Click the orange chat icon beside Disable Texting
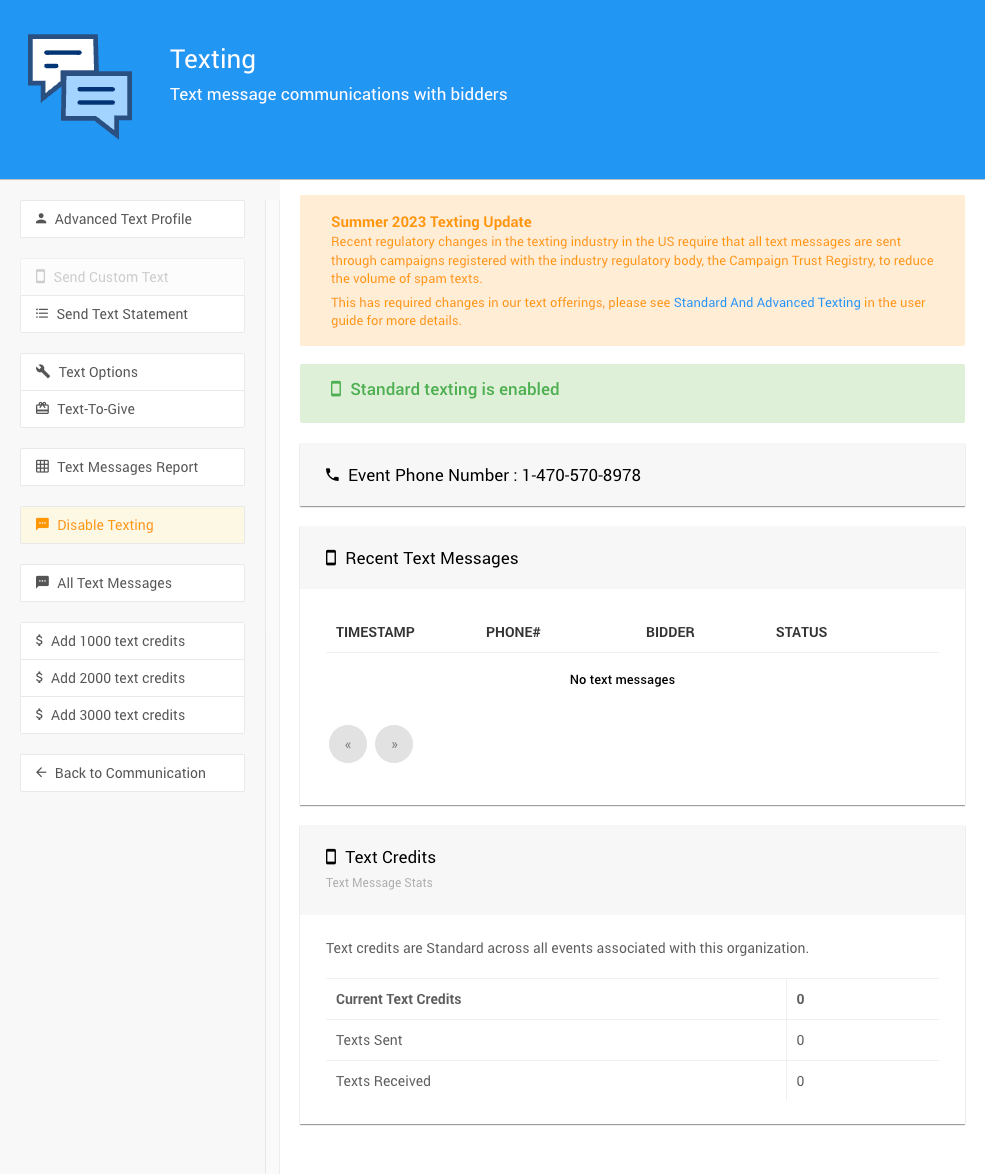Viewport: 985px width, 1174px height. 42,525
